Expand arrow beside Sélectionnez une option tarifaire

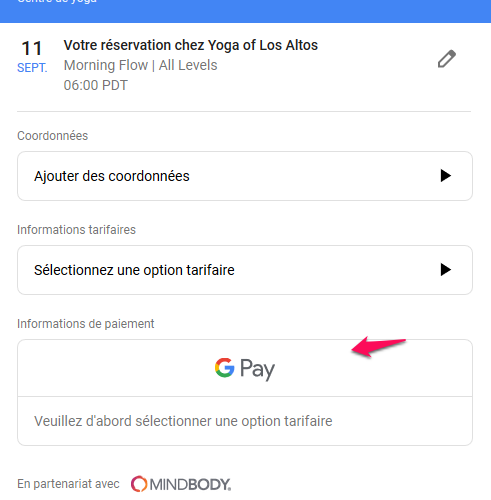445,270
